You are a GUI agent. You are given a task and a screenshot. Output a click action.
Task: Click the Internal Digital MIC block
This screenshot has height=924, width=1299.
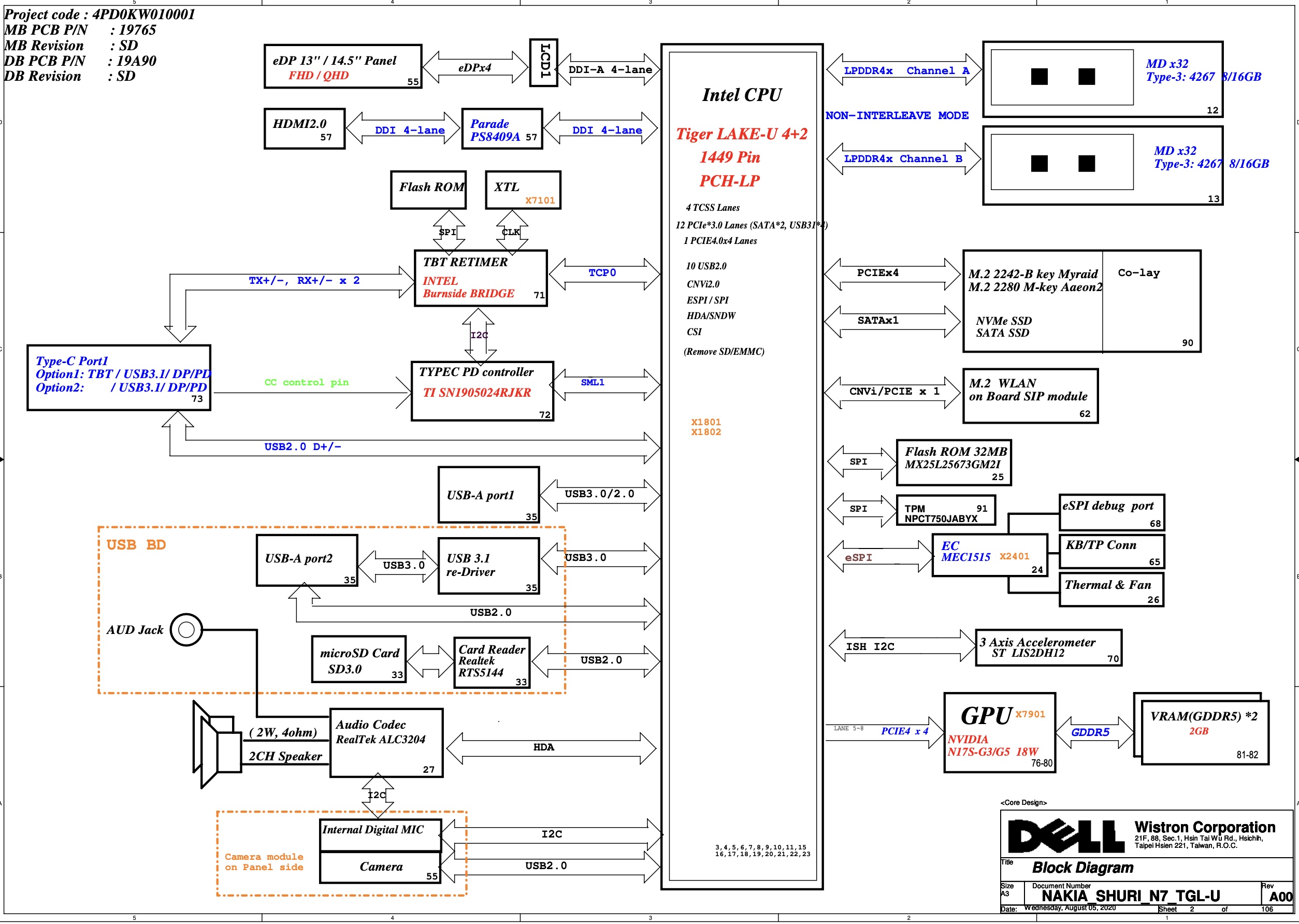[380, 835]
